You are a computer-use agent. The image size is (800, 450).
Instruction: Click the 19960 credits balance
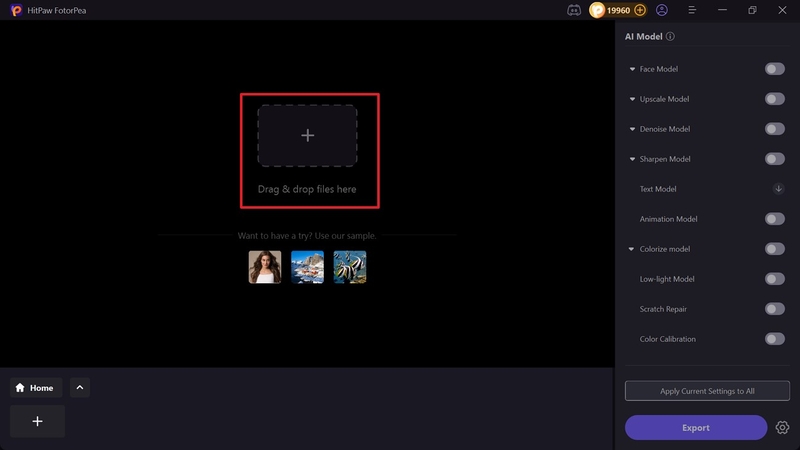pyautogui.click(x=618, y=10)
